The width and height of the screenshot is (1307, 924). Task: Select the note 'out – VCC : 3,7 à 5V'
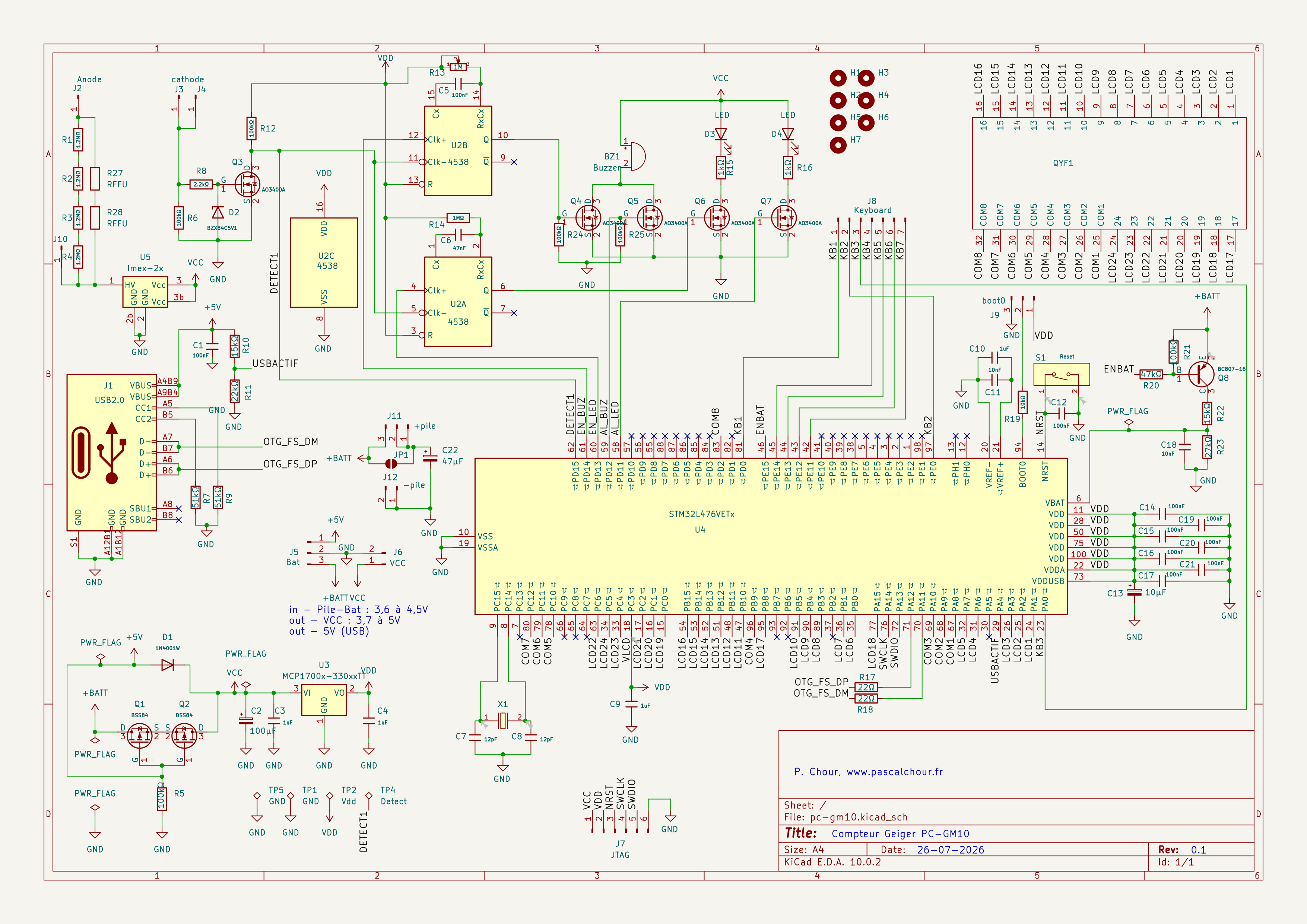coord(345,620)
